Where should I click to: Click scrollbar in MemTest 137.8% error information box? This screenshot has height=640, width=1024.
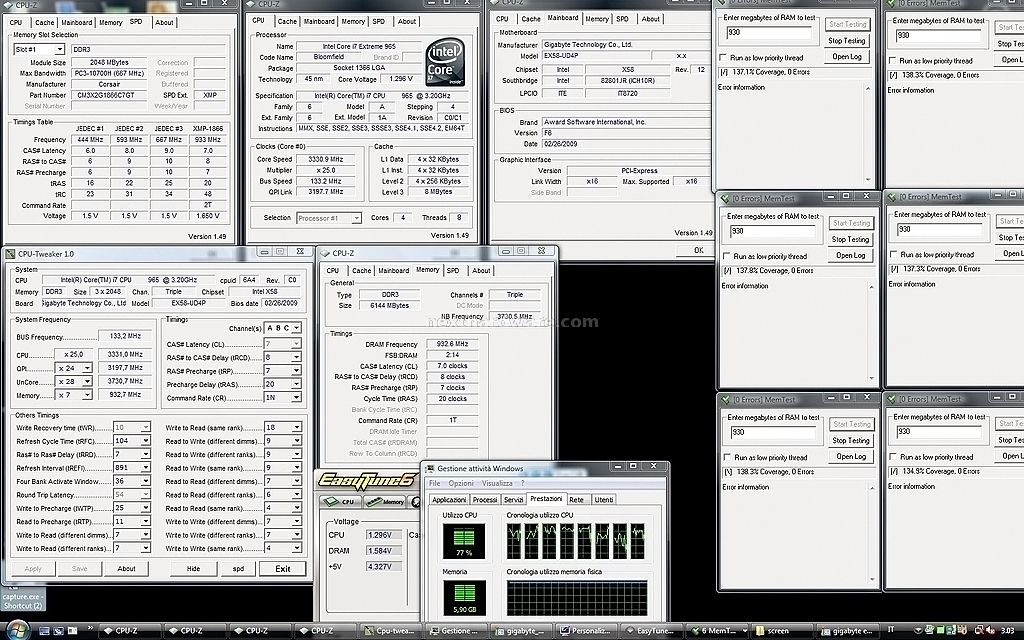[871, 332]
